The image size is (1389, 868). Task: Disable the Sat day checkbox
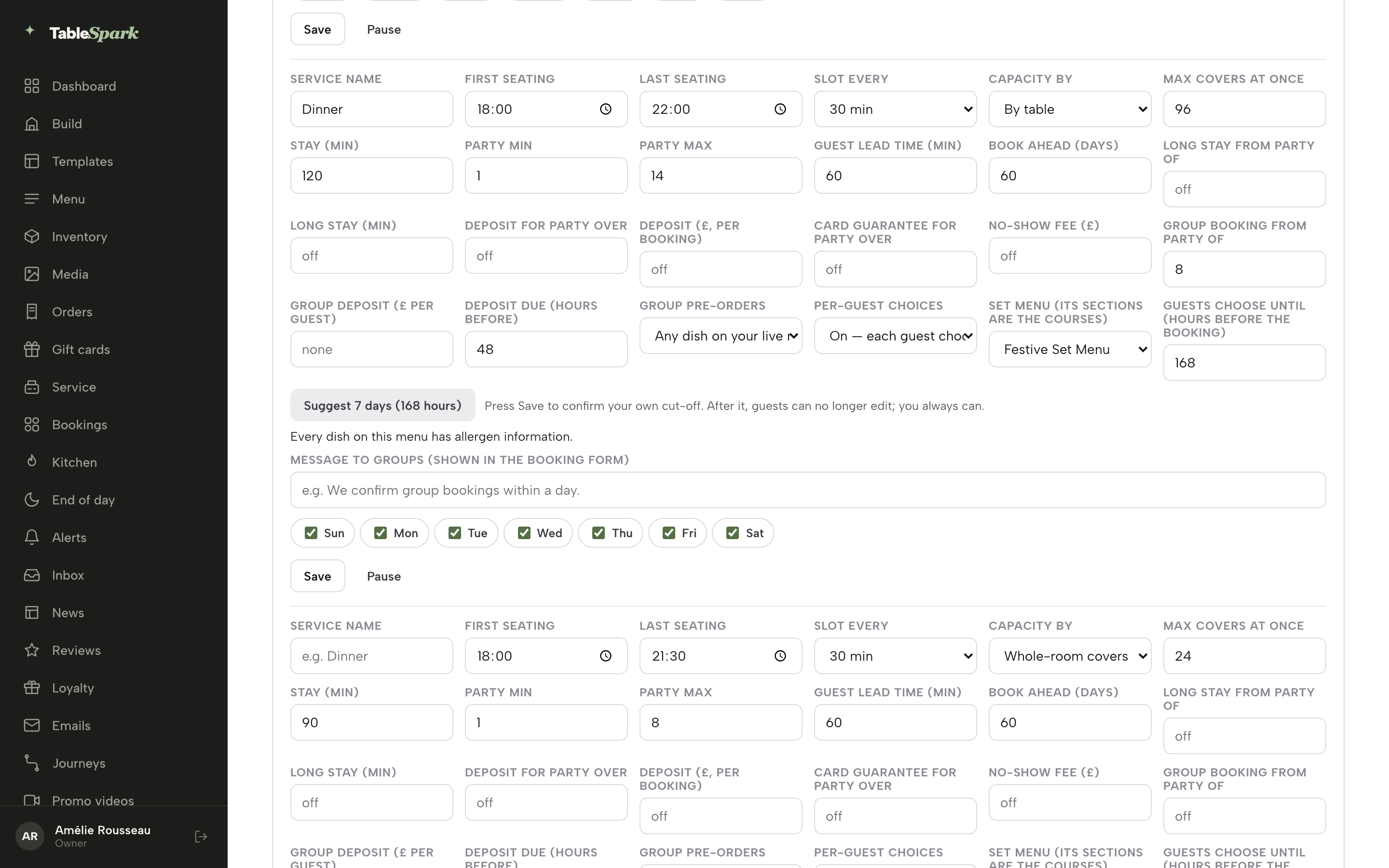(x=733, y=533)
